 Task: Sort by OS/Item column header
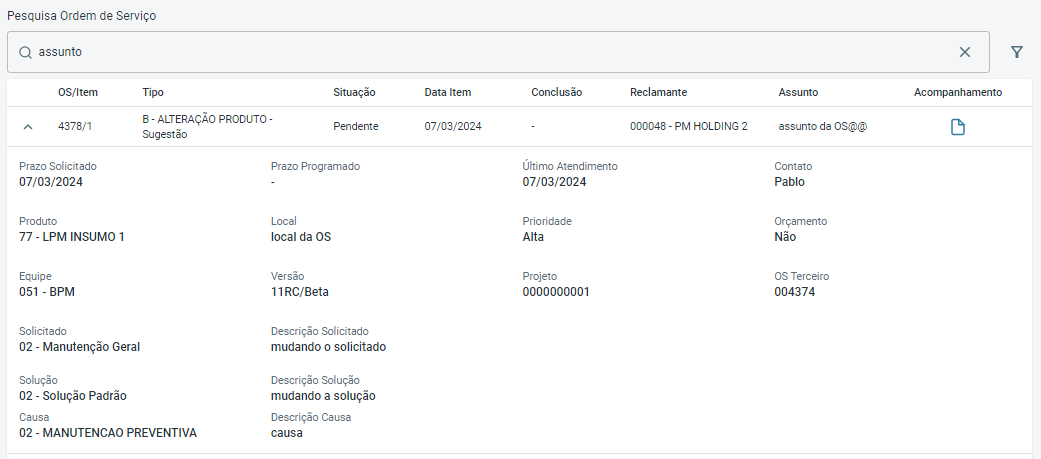click(78, 92)
